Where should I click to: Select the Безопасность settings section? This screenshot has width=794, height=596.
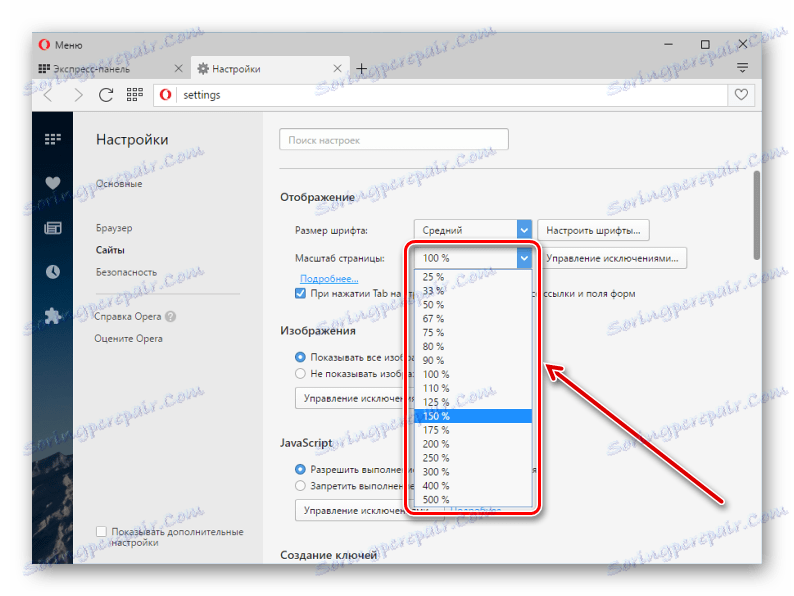tap(126, 272)
